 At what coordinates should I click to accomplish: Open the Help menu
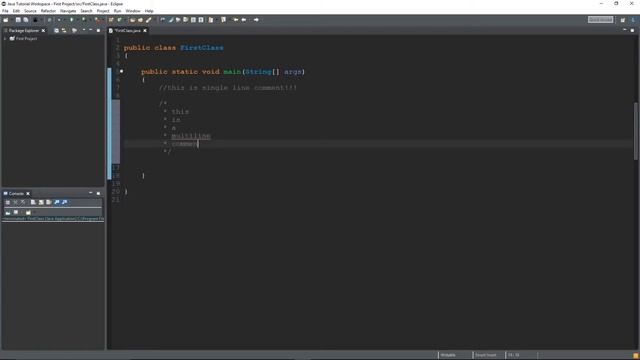(x=149, y=11)
